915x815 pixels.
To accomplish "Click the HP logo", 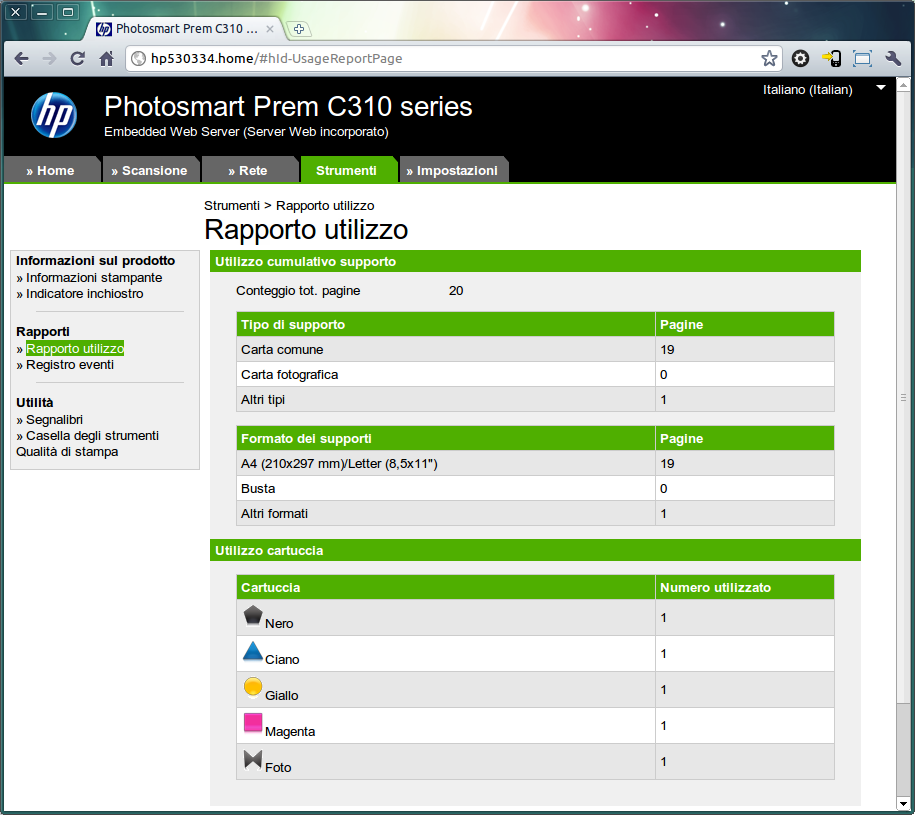I will pos(54,115).
